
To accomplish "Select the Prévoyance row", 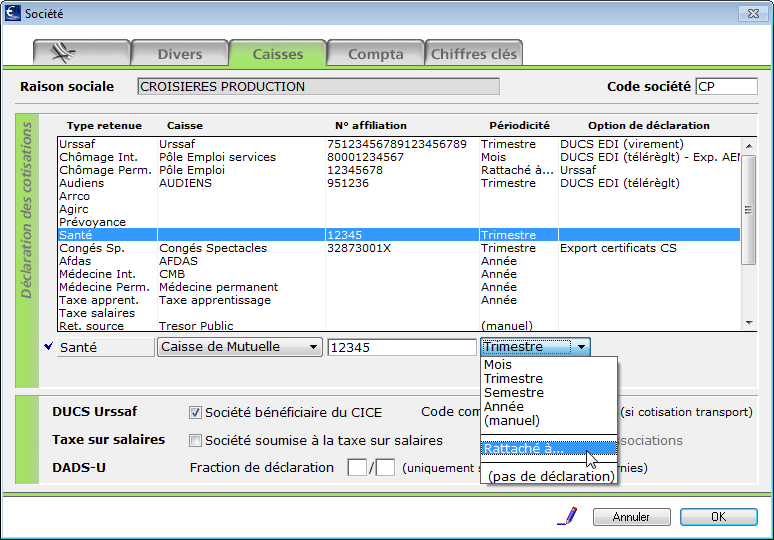I will point(399,222).
